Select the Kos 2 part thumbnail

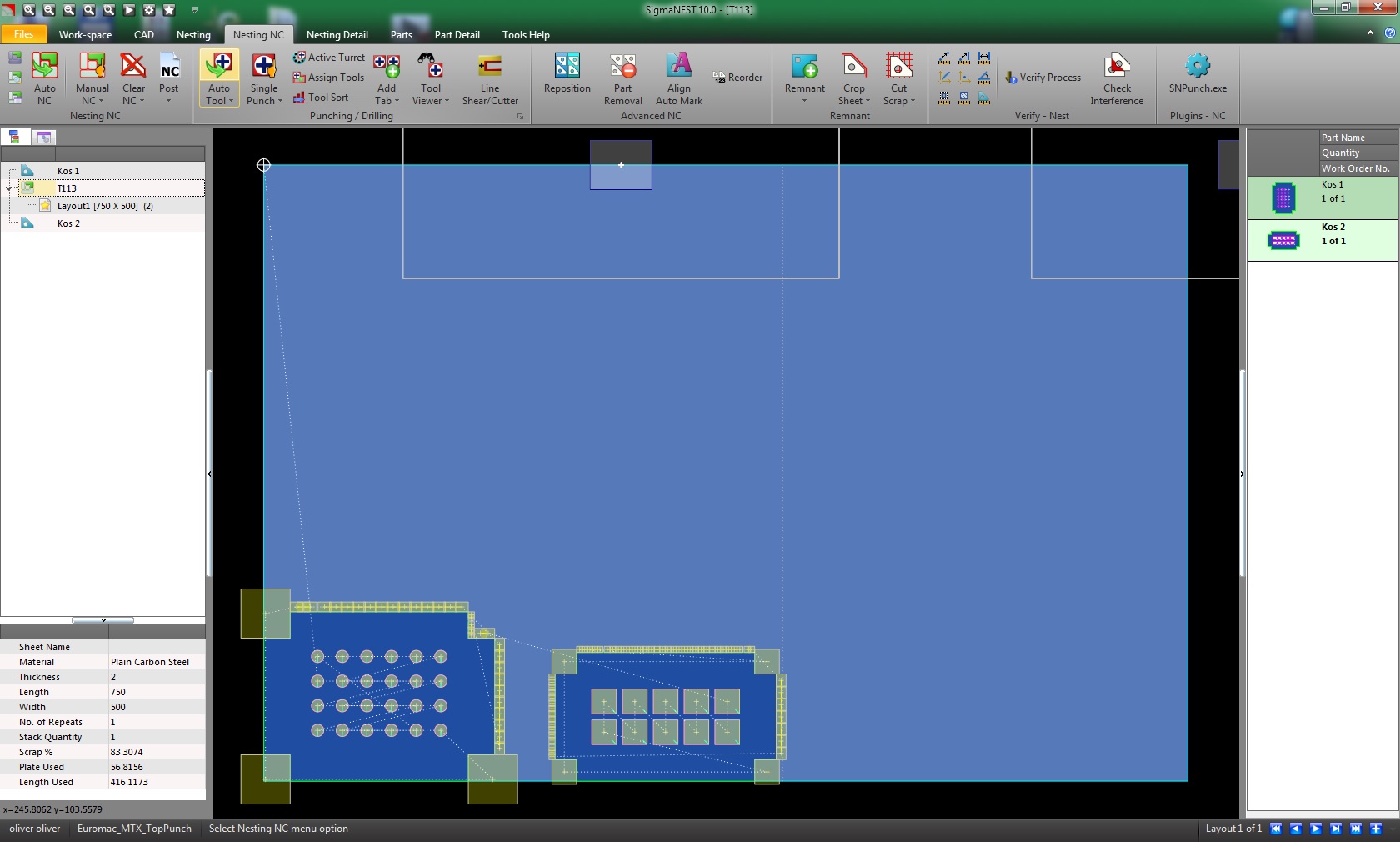click(1283, 241)
